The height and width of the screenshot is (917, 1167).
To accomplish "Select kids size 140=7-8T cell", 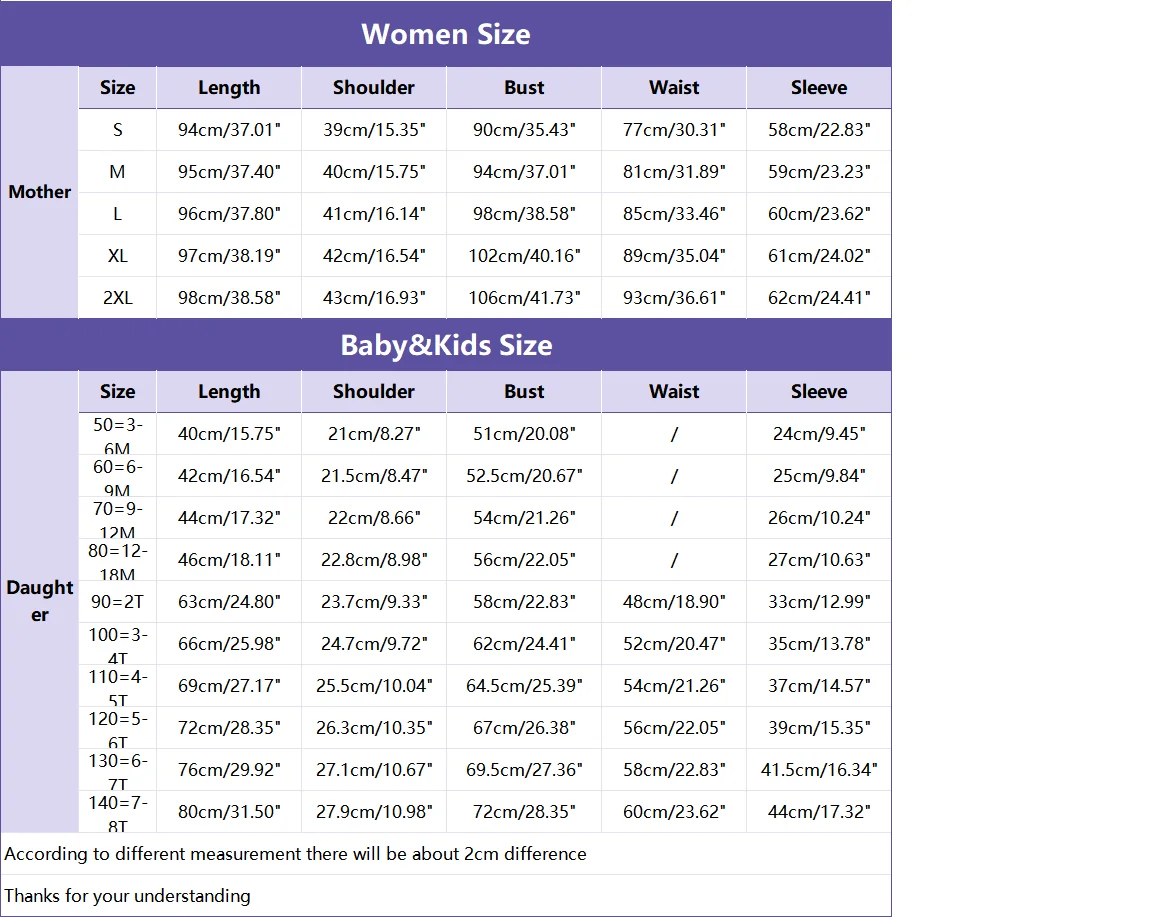I will tap(118, 812).
